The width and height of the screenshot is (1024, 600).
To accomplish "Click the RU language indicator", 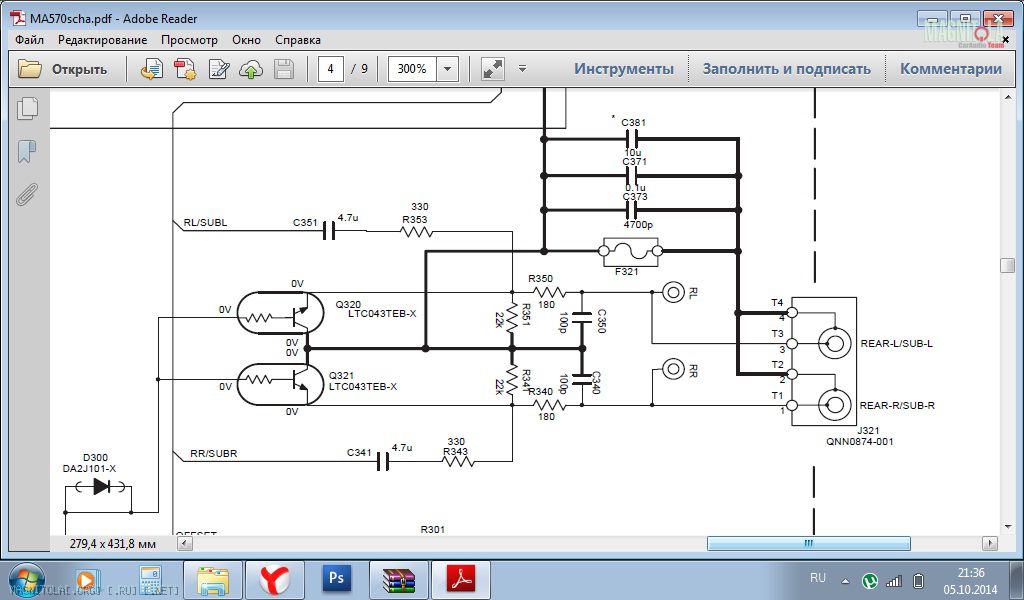I will 818,578.
